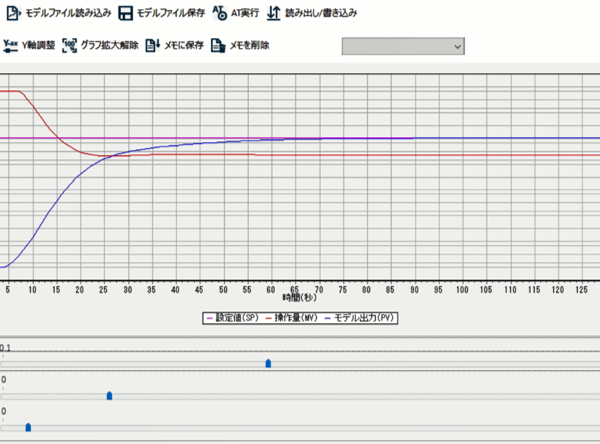Select the Y軸調整 axis adjustment icon
Image resolution: width=600 pixels, height=444 pixels.
click(11, 45)
